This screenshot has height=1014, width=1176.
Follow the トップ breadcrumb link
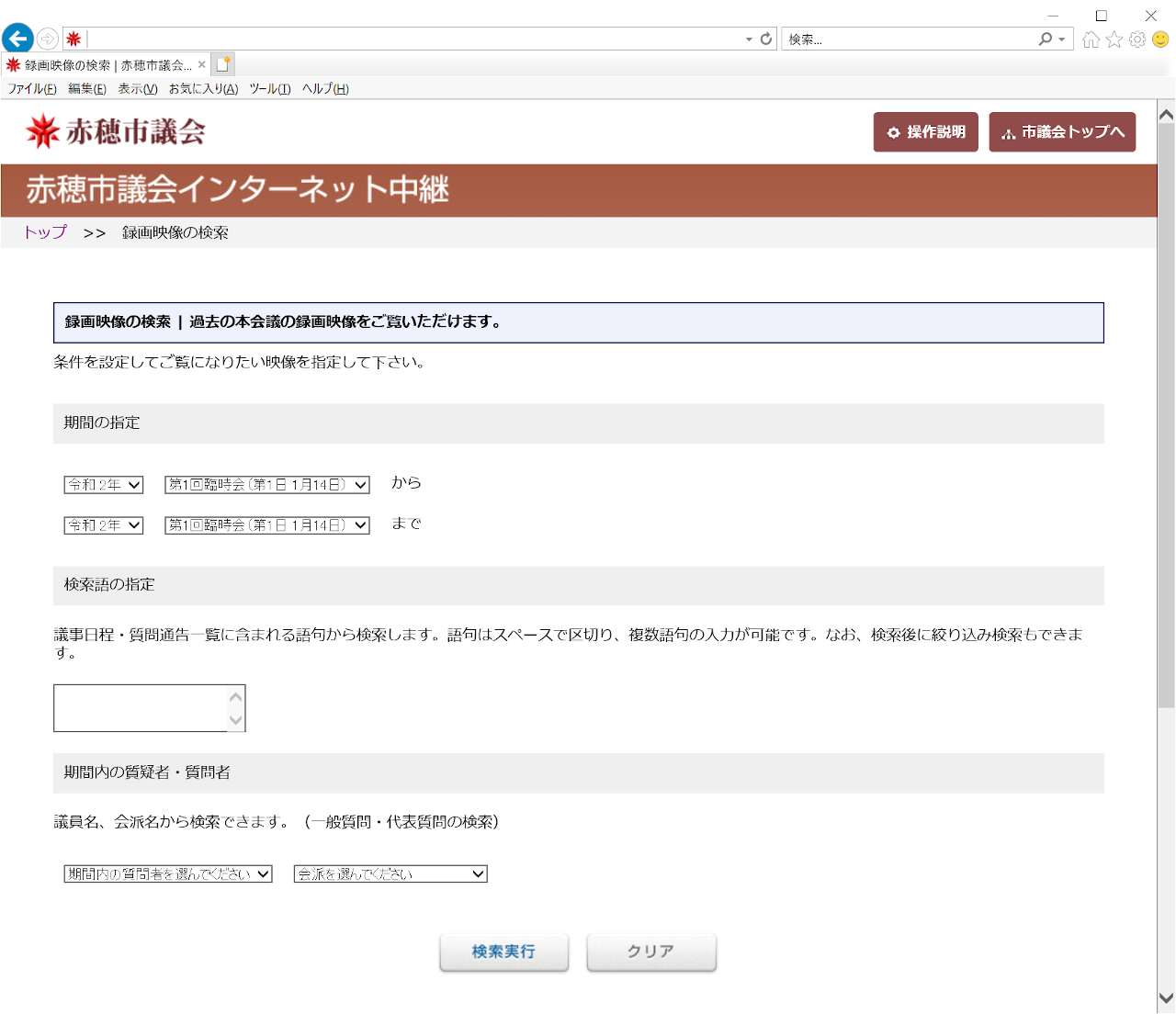45,232
